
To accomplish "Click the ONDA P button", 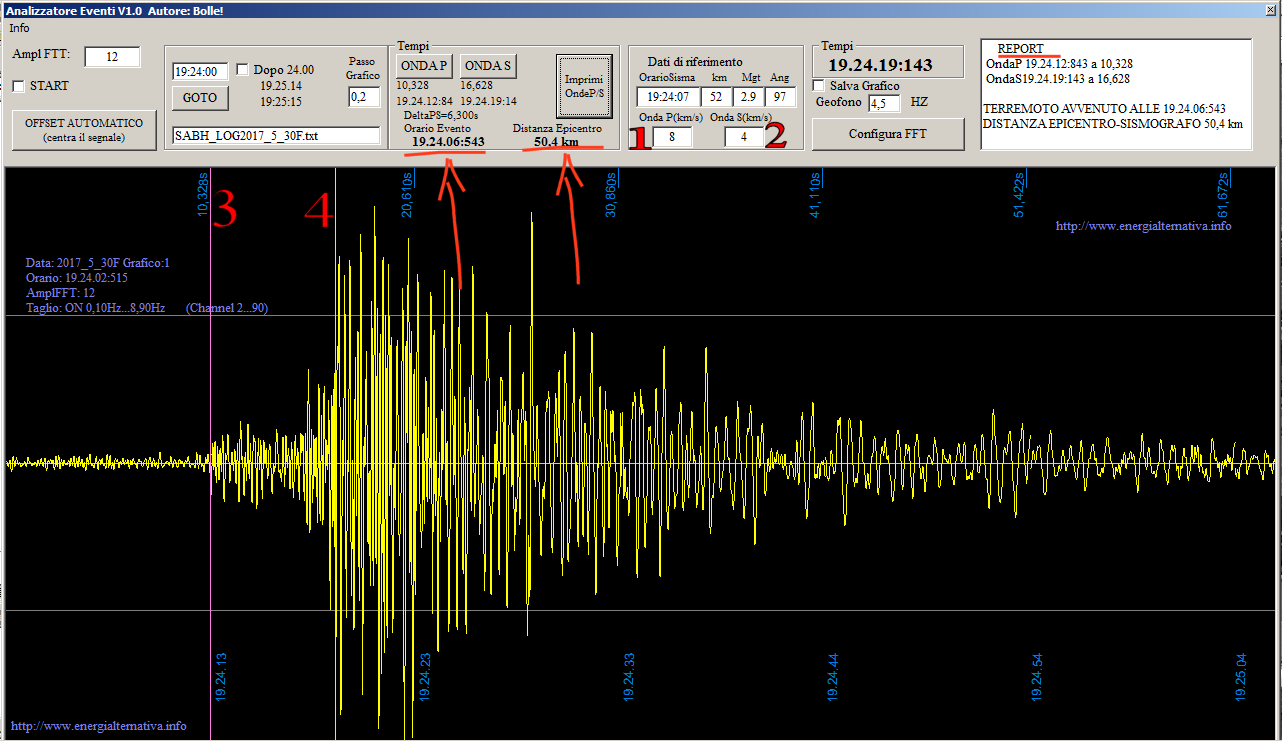I will click(424, 66).
